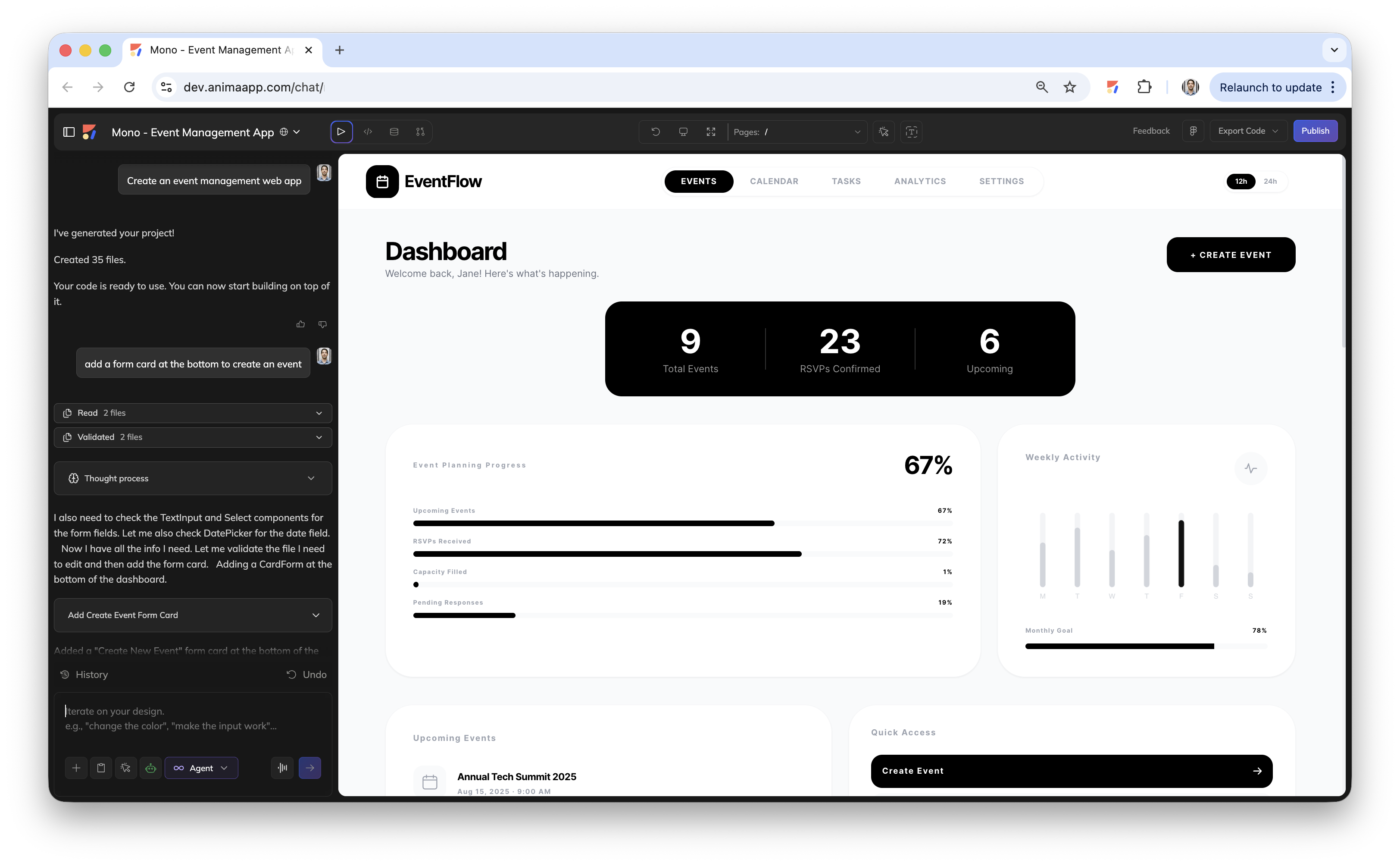The image size is (1400, 866).
Task: Open the Agent mode dropdown
Action: [x=201, y=768]
